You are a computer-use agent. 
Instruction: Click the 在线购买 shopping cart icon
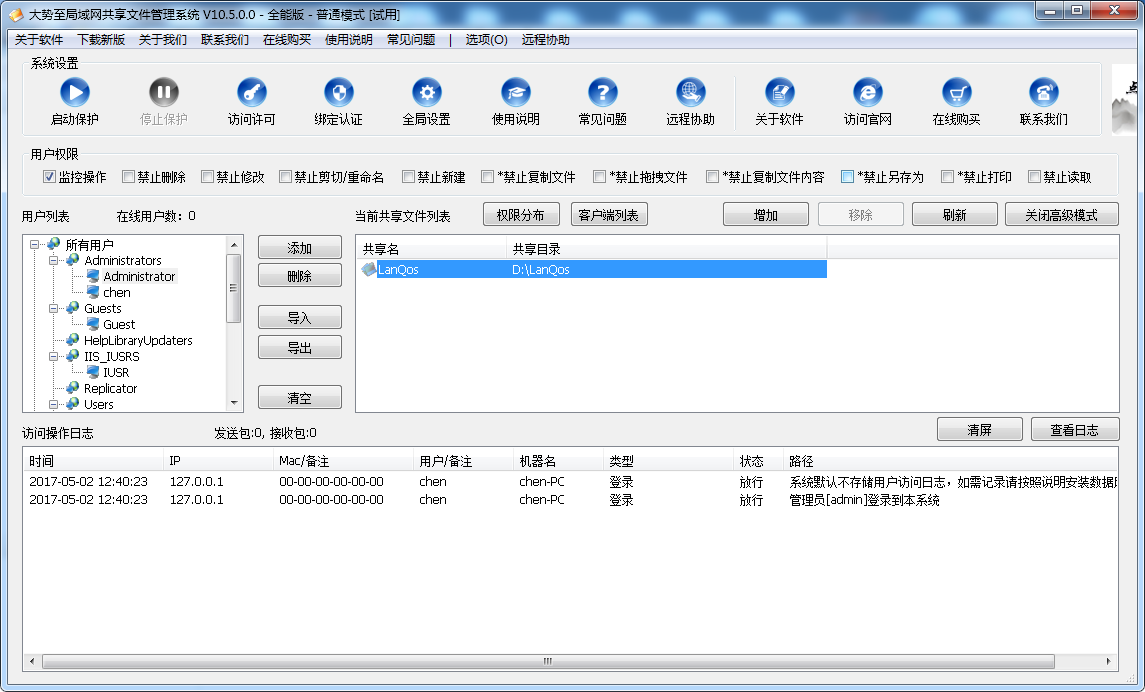click(957, 93)
